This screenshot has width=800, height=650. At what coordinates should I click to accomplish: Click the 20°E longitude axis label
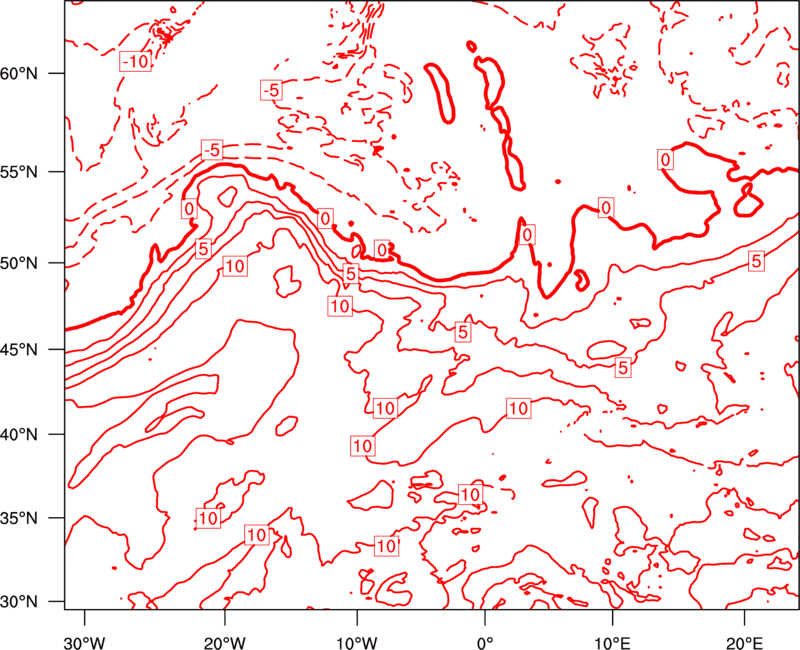[744, 643]
